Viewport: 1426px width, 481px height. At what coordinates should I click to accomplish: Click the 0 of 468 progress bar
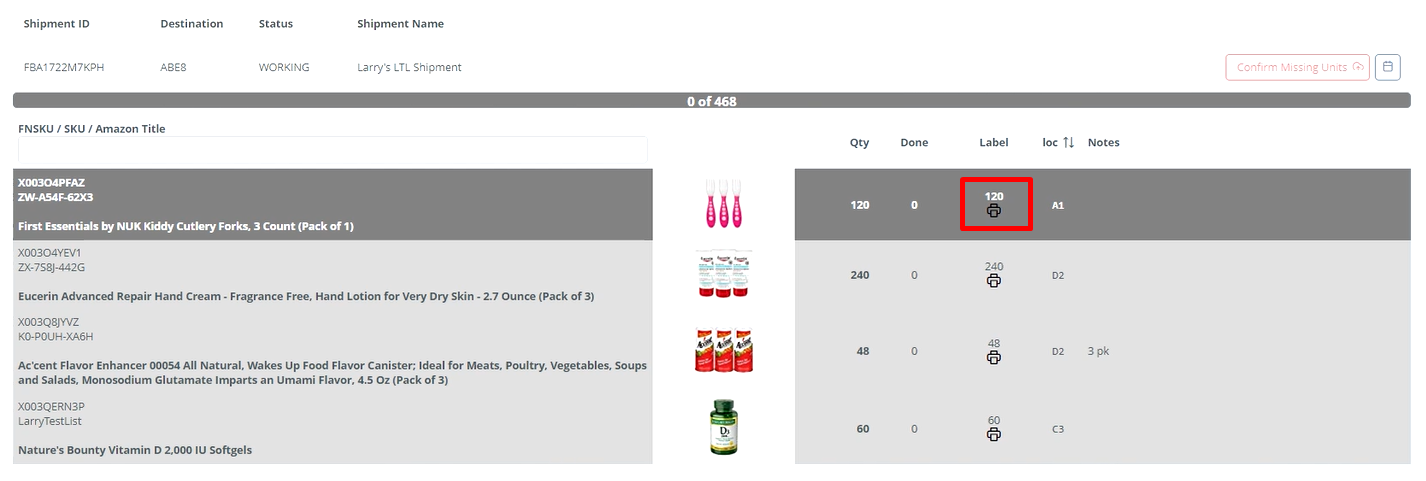[x=711, y=101]
